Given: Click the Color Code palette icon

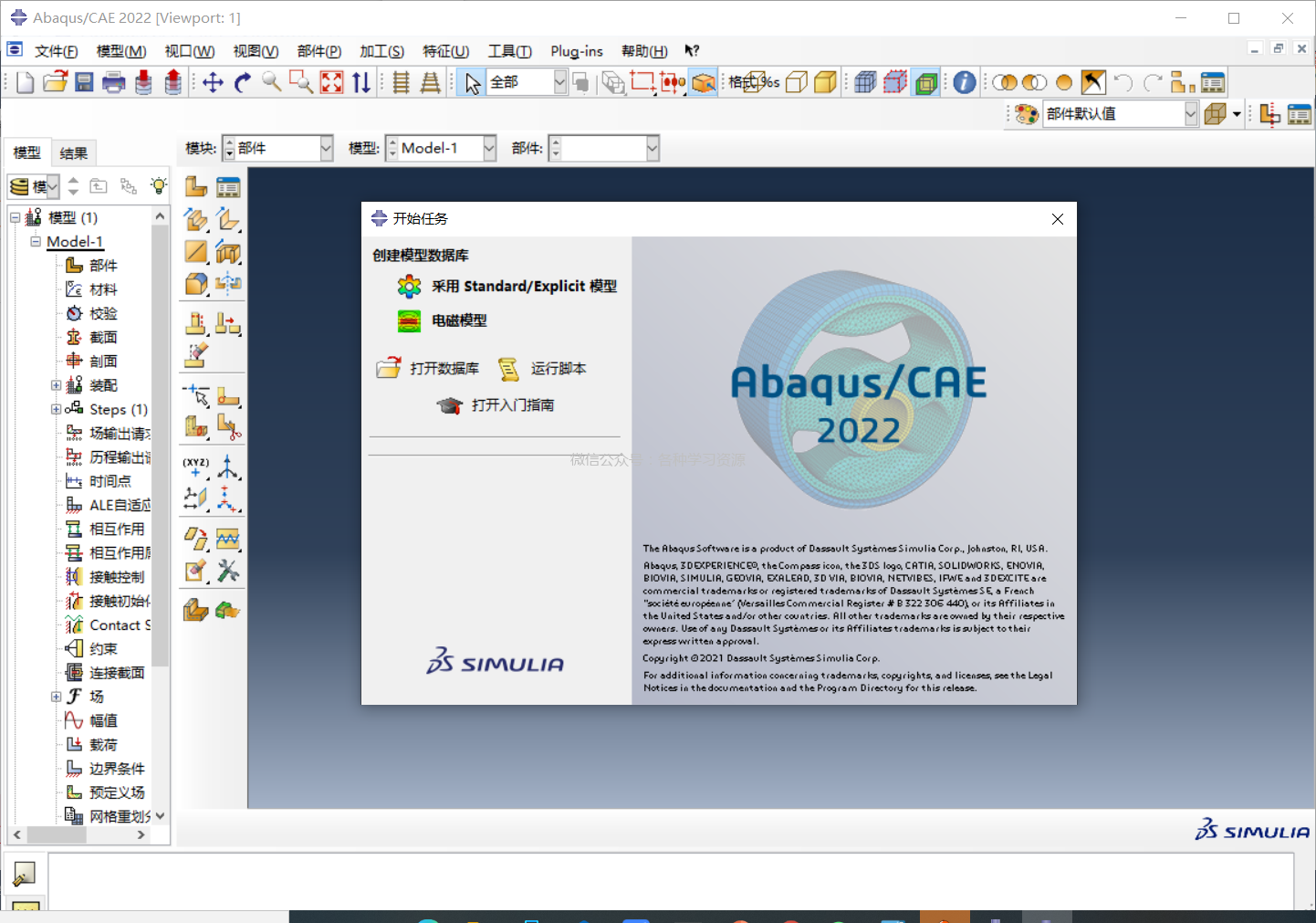Looking at the screenshot, I should pos(1027,114).
